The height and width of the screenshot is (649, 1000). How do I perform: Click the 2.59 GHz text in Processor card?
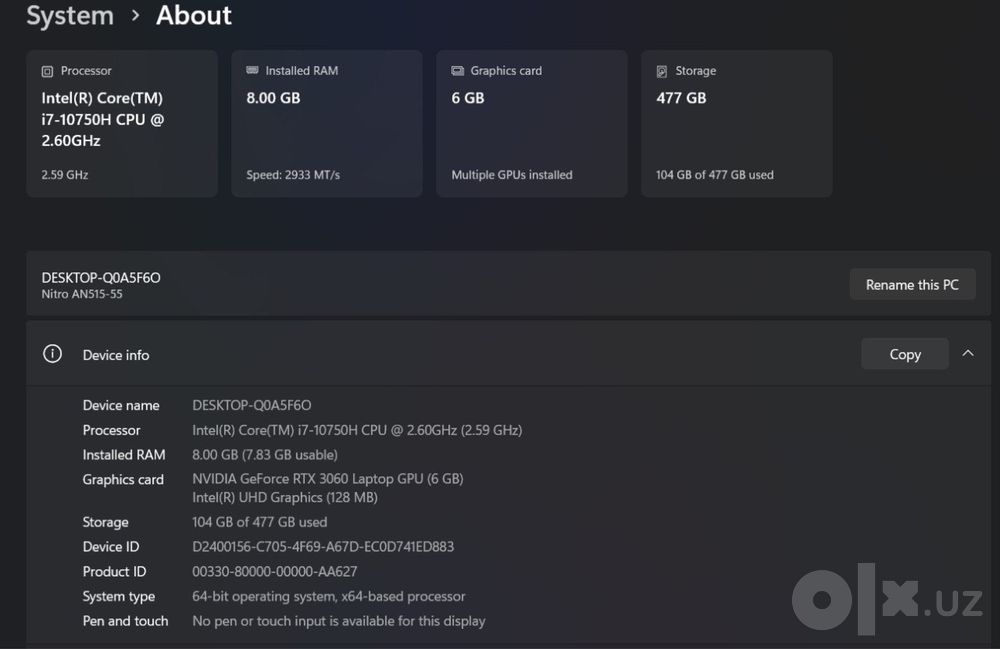pos(64,175)
